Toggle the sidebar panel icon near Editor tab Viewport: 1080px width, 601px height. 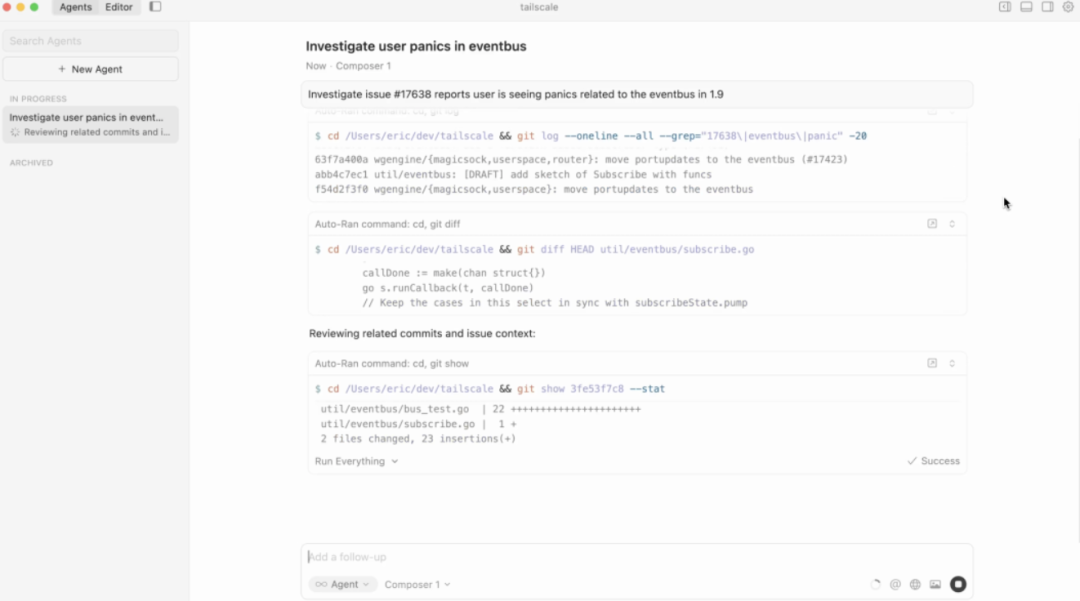(155, 7)
